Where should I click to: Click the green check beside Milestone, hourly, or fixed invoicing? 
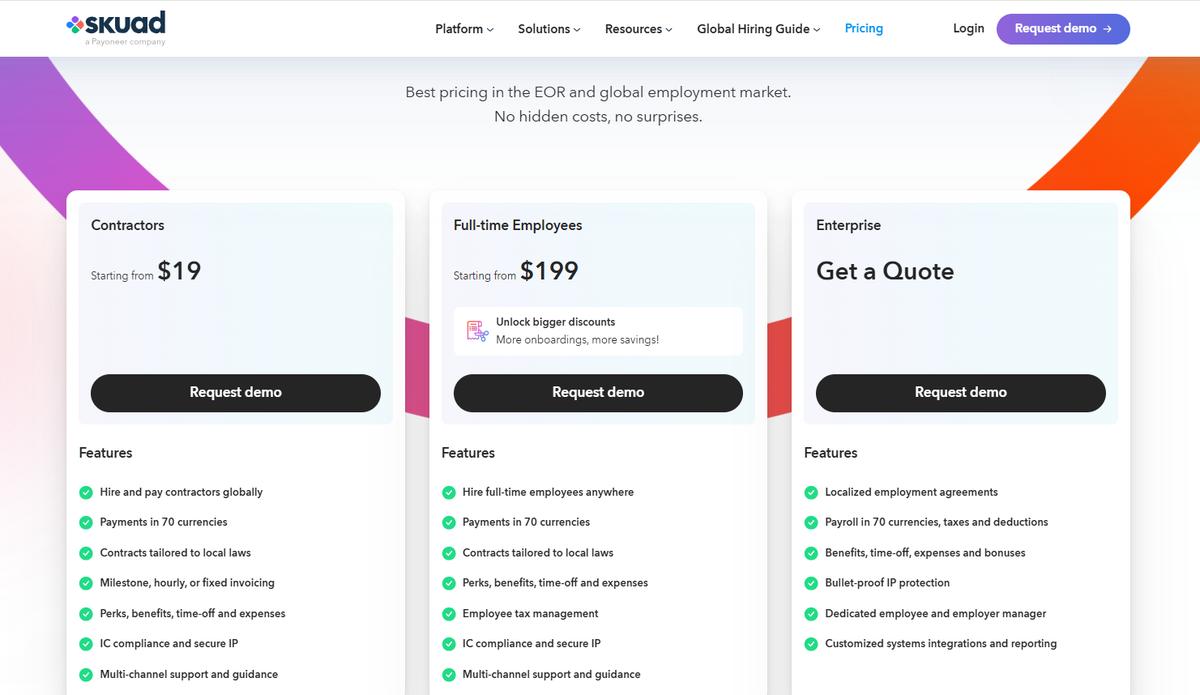click(x=86, y=583)
